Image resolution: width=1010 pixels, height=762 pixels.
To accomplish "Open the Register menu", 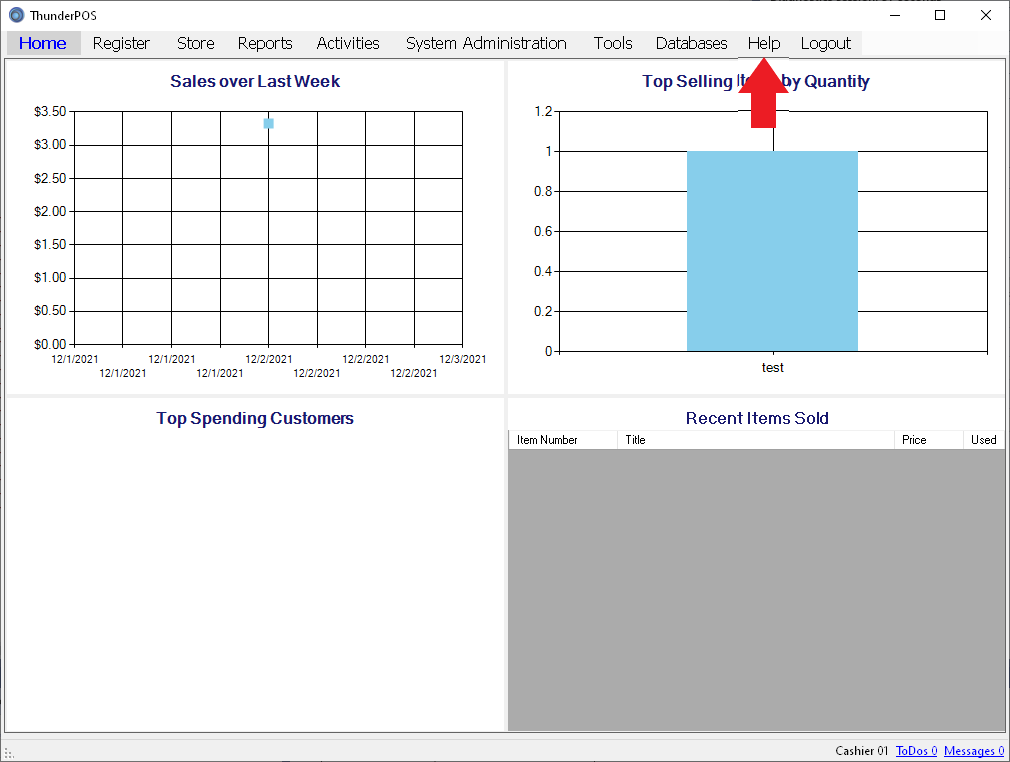I will coord(121,43).
